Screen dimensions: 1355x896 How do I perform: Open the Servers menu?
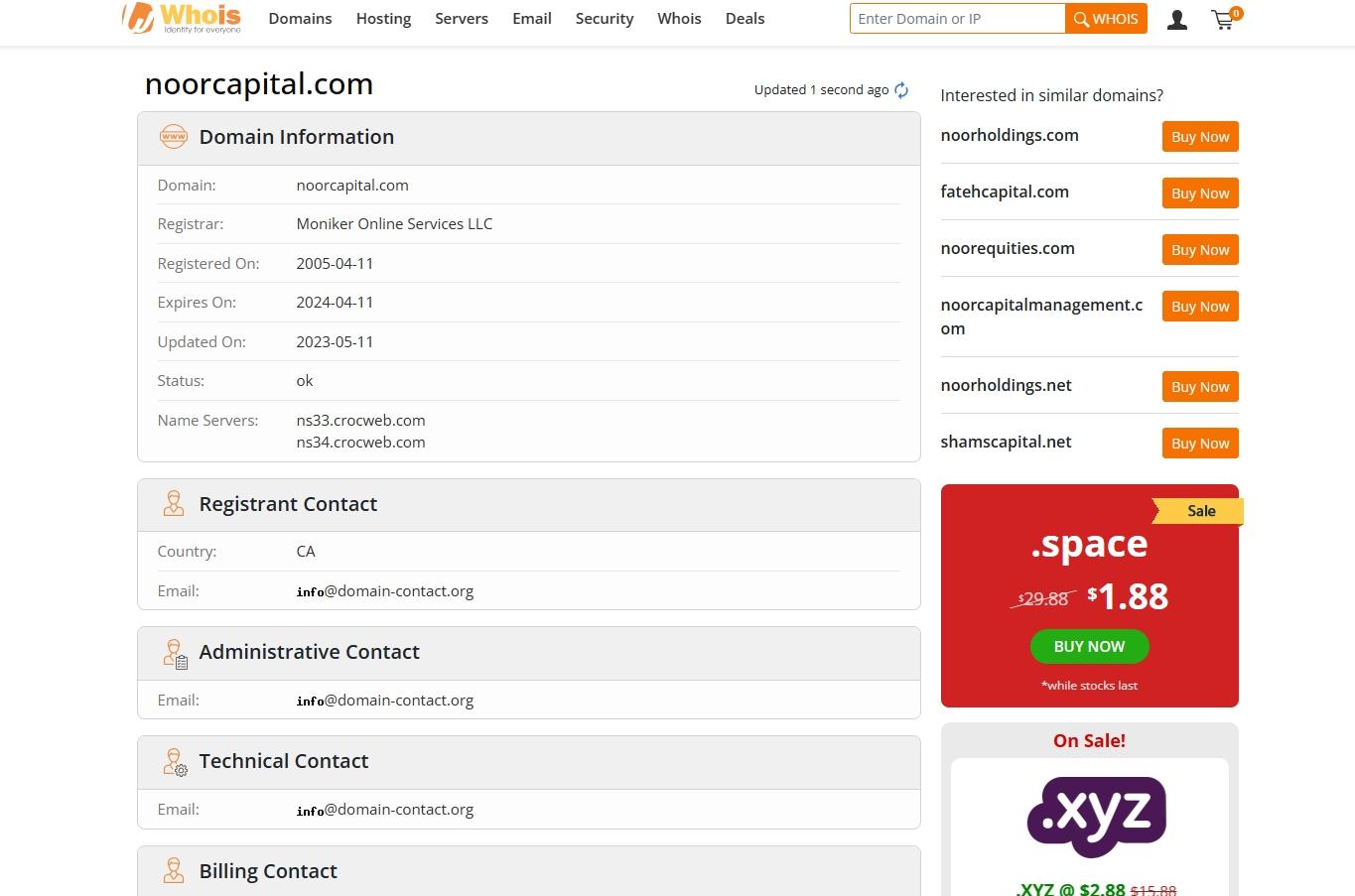pos(462,19)
